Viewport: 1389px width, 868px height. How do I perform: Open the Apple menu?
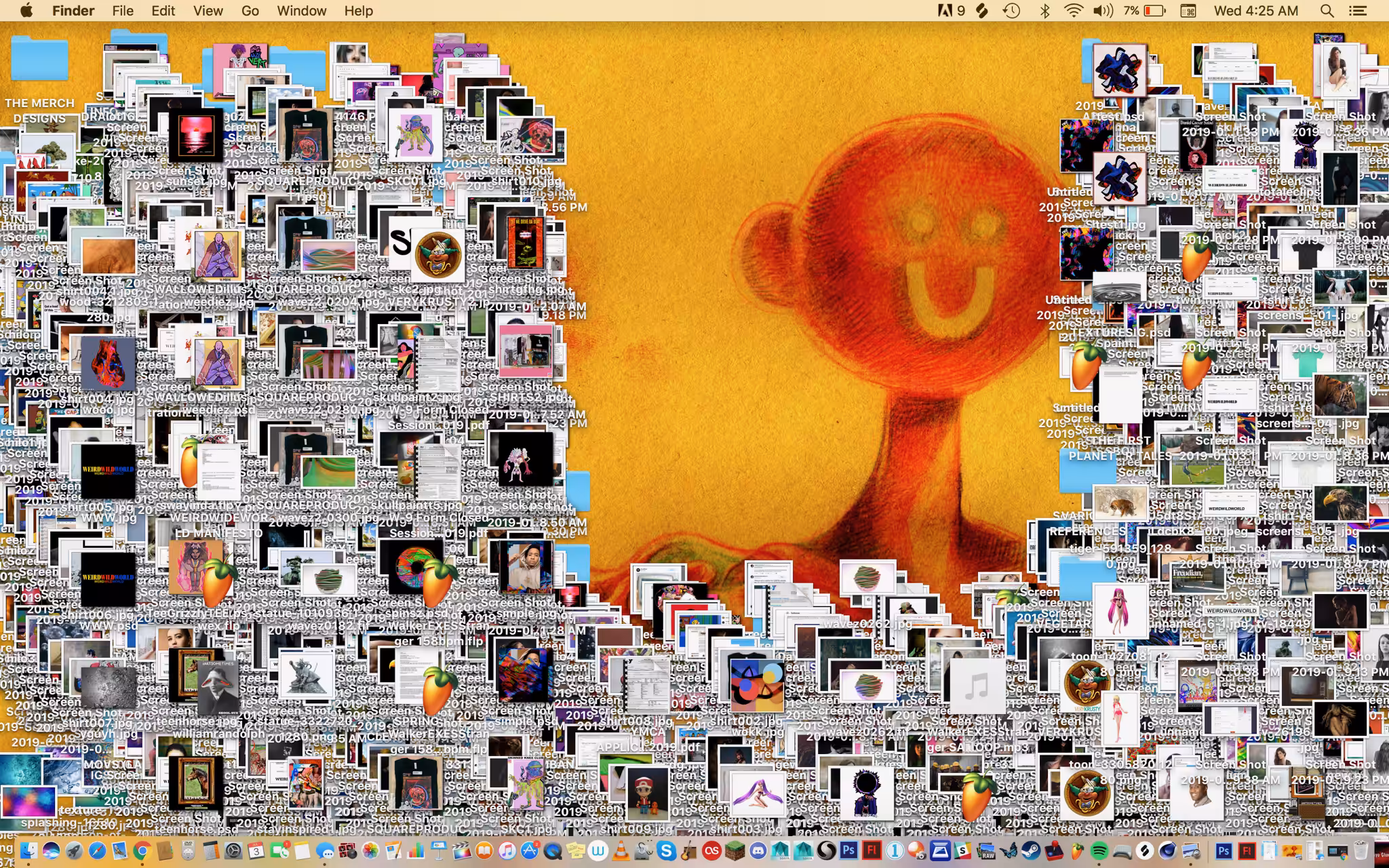coord(26,10)
